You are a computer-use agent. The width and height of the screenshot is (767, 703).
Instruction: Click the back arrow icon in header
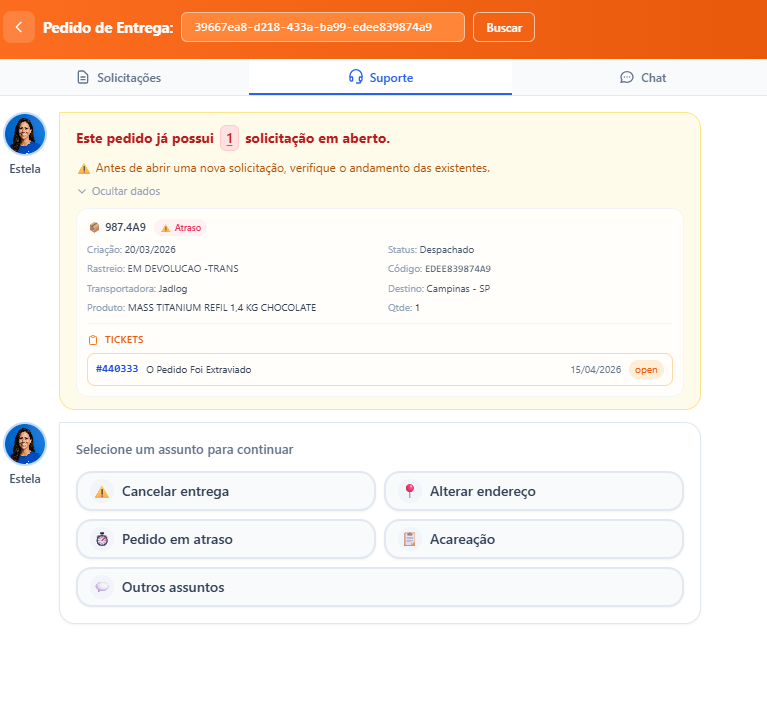point(19,27)
